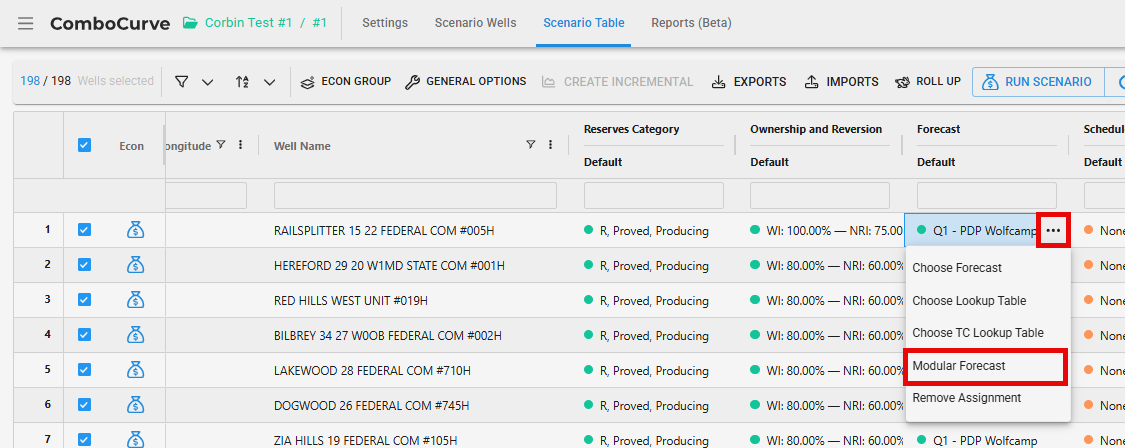
Task: Click the Run Scenario button
Action: coord(1037,82)
